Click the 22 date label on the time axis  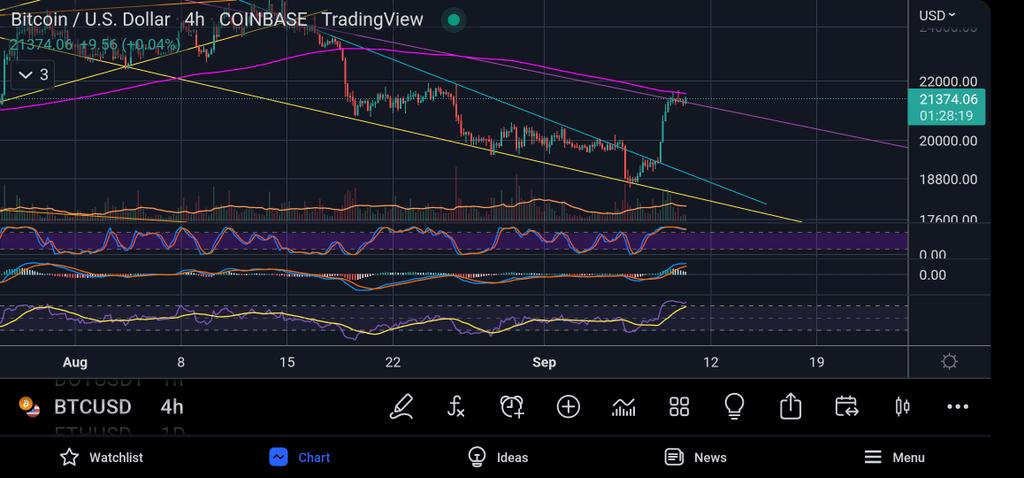[392, 362]
